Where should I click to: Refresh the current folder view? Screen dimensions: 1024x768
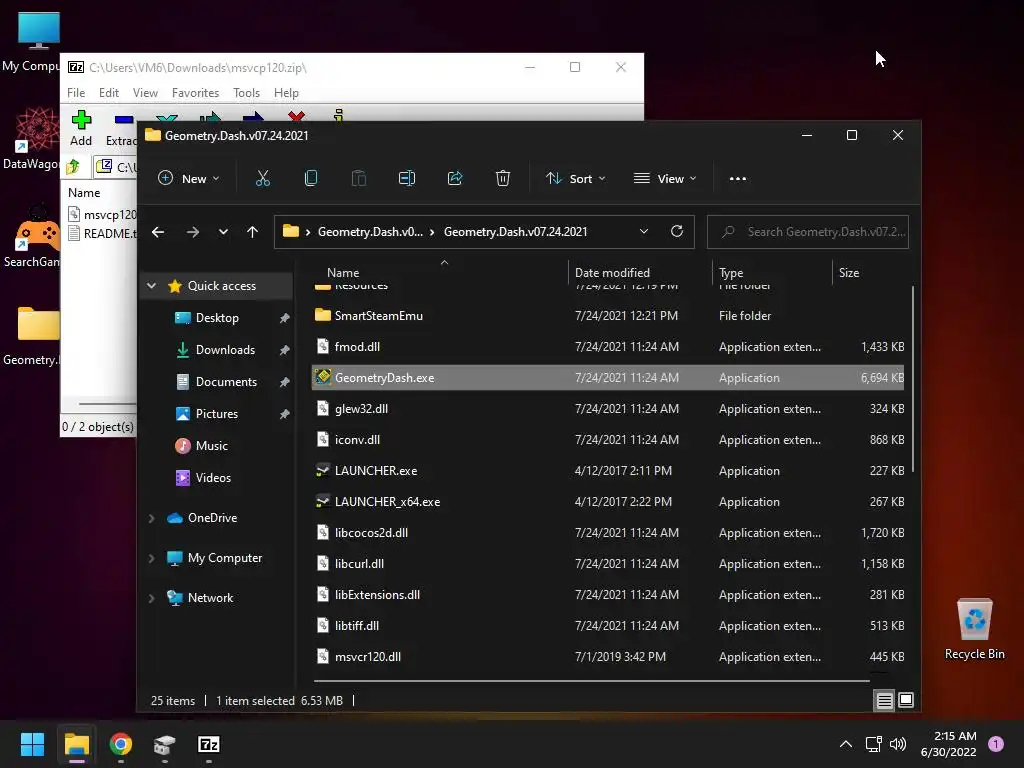[677, 231]
